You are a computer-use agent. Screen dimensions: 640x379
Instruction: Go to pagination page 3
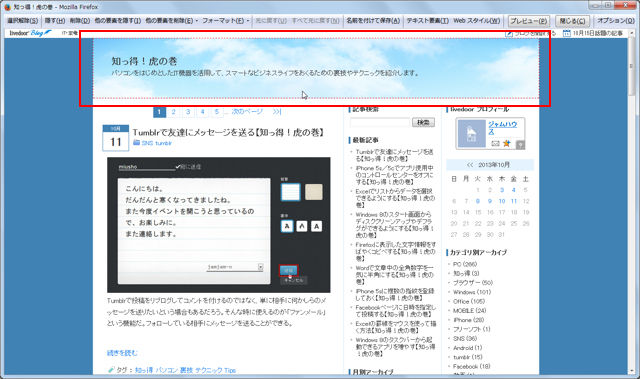(x=188, y=111)
